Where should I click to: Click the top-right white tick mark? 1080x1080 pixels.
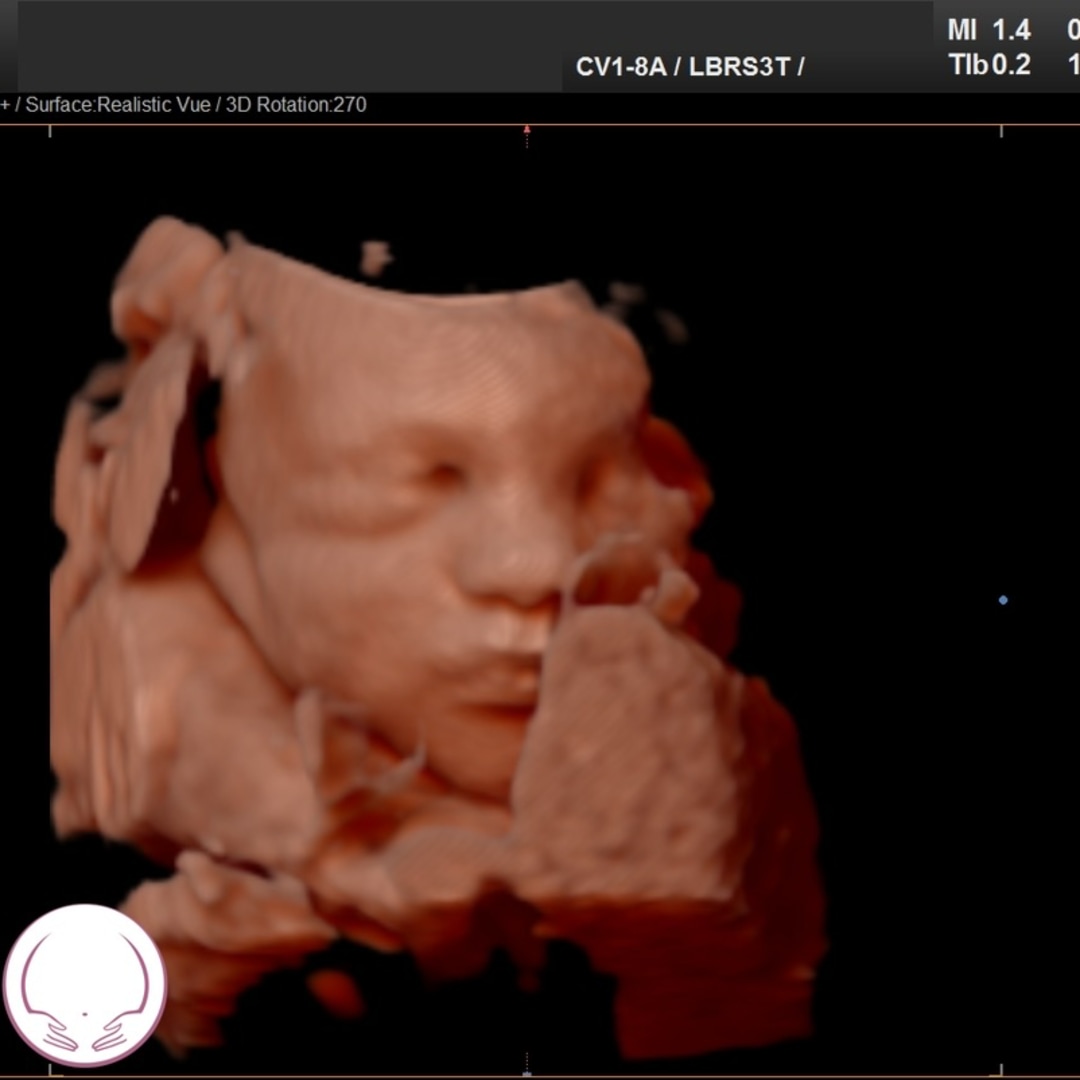[x=1001, y=131]
